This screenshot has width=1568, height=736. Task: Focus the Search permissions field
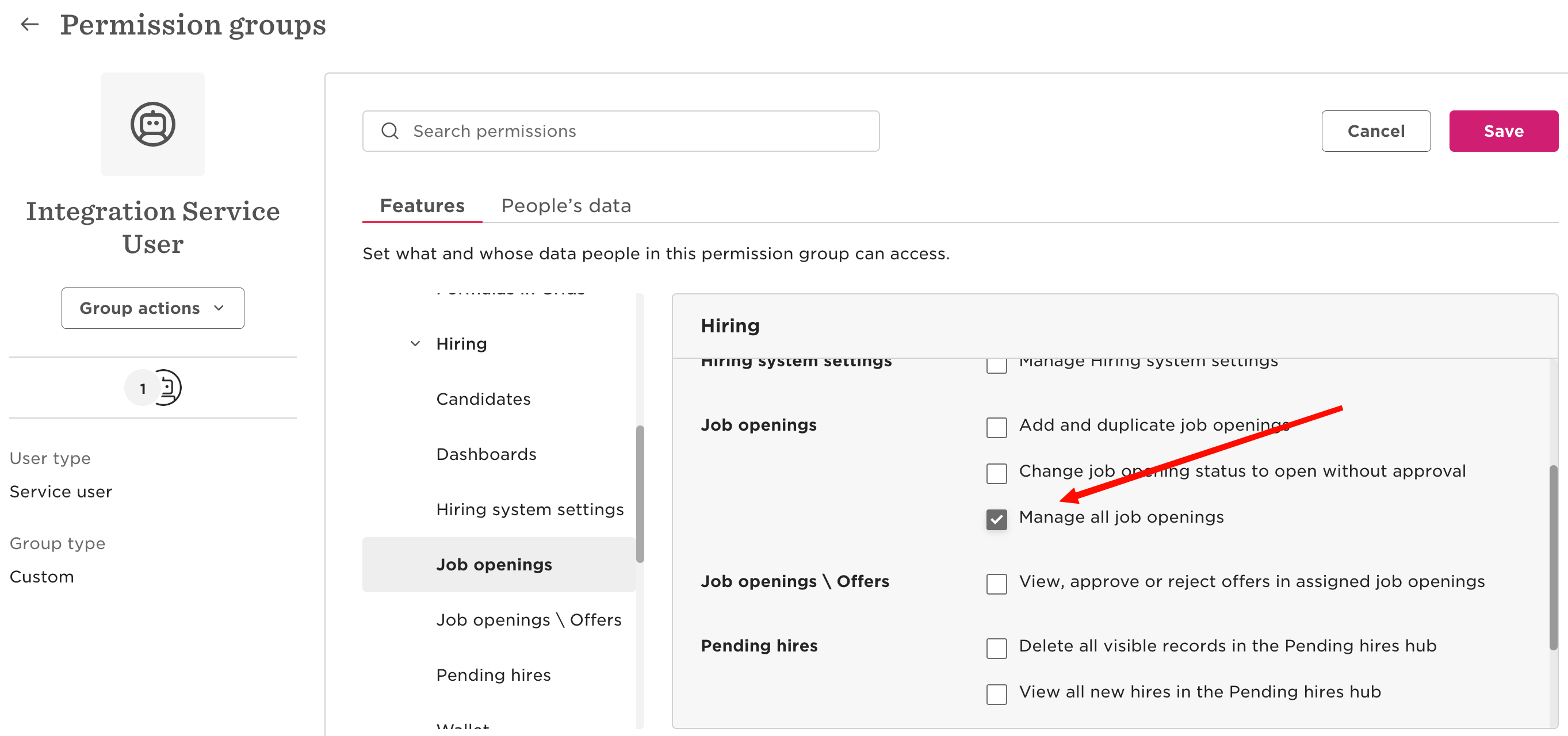pyautogui.click(x=621, y=131)
